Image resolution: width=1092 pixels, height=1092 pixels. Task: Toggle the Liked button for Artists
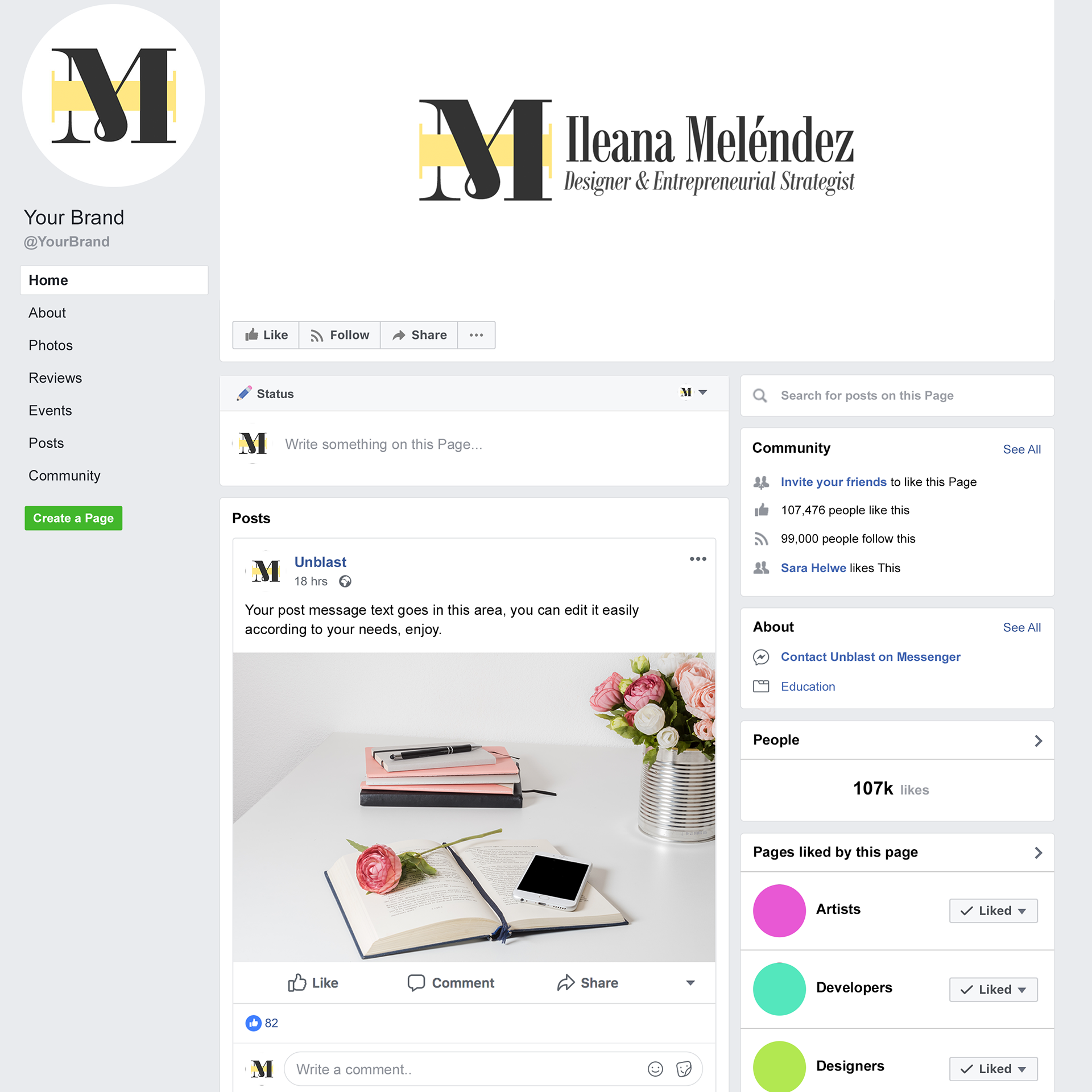point(993,911)
